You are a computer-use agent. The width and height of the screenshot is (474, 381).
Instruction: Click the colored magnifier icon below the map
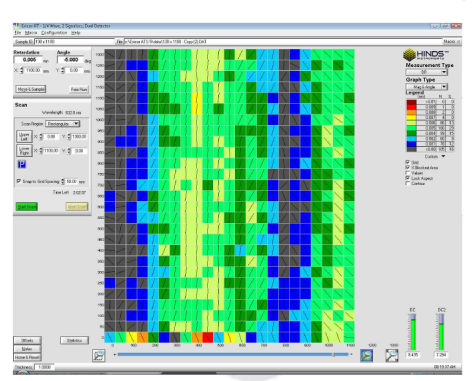coord(366,355)
